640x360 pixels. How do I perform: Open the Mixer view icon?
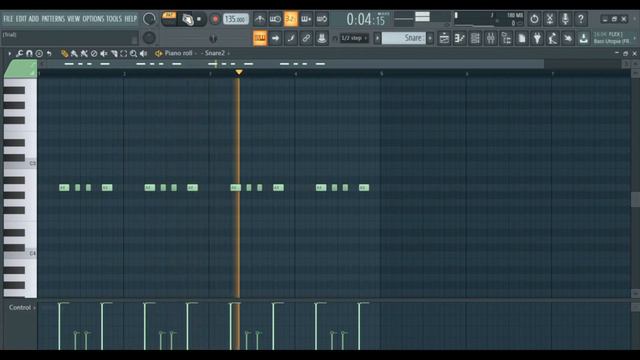coord(491,38)
